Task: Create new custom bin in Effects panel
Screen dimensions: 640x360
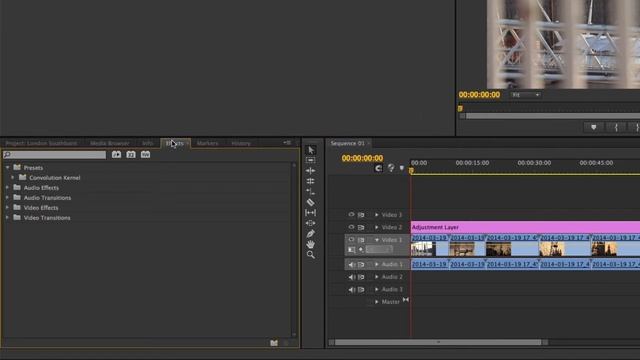Action: (x=274, y=343)
